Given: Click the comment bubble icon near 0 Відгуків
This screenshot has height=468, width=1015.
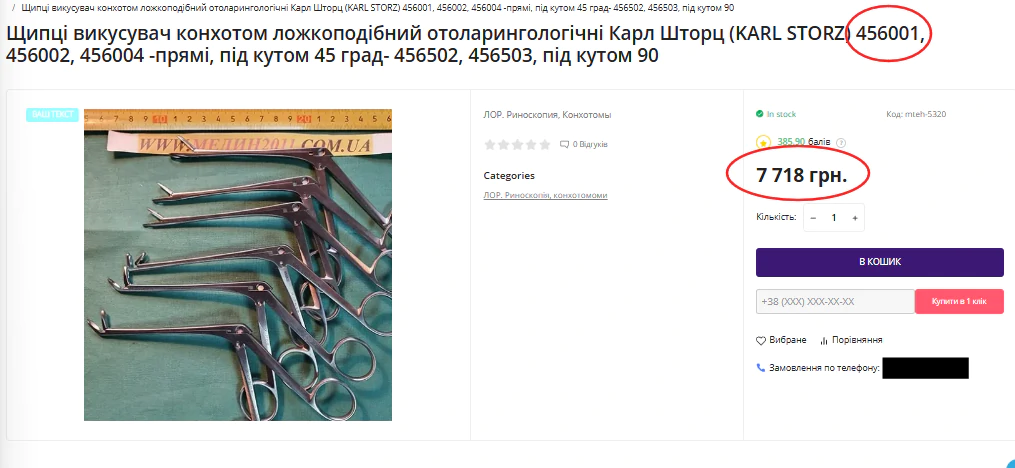Looking at the screenshot, I should click(564, 144).
